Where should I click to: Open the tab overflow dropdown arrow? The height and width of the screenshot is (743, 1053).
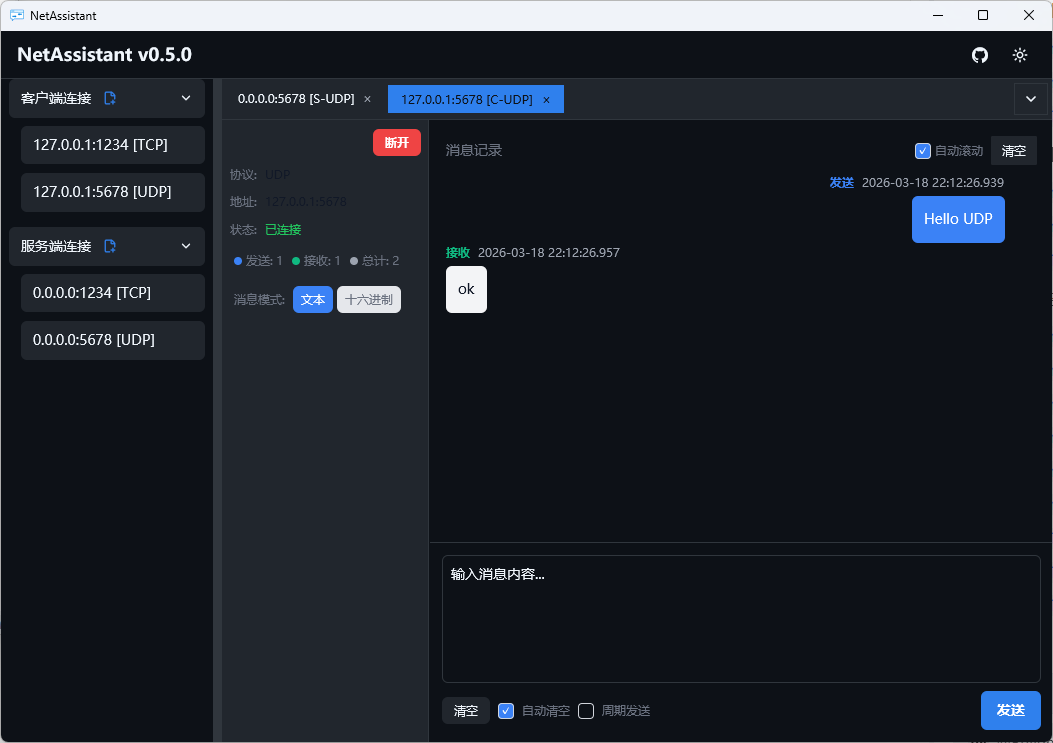(x=1030, y=99)
